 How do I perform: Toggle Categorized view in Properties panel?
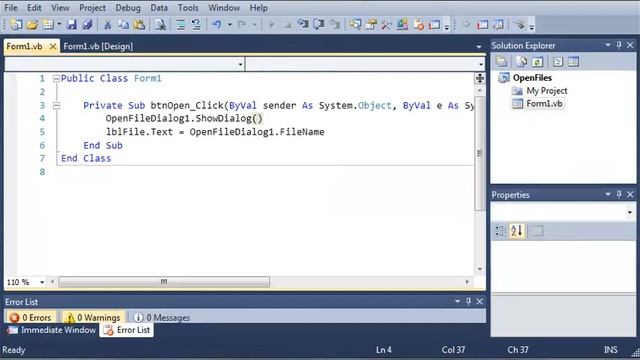[500, 231]
